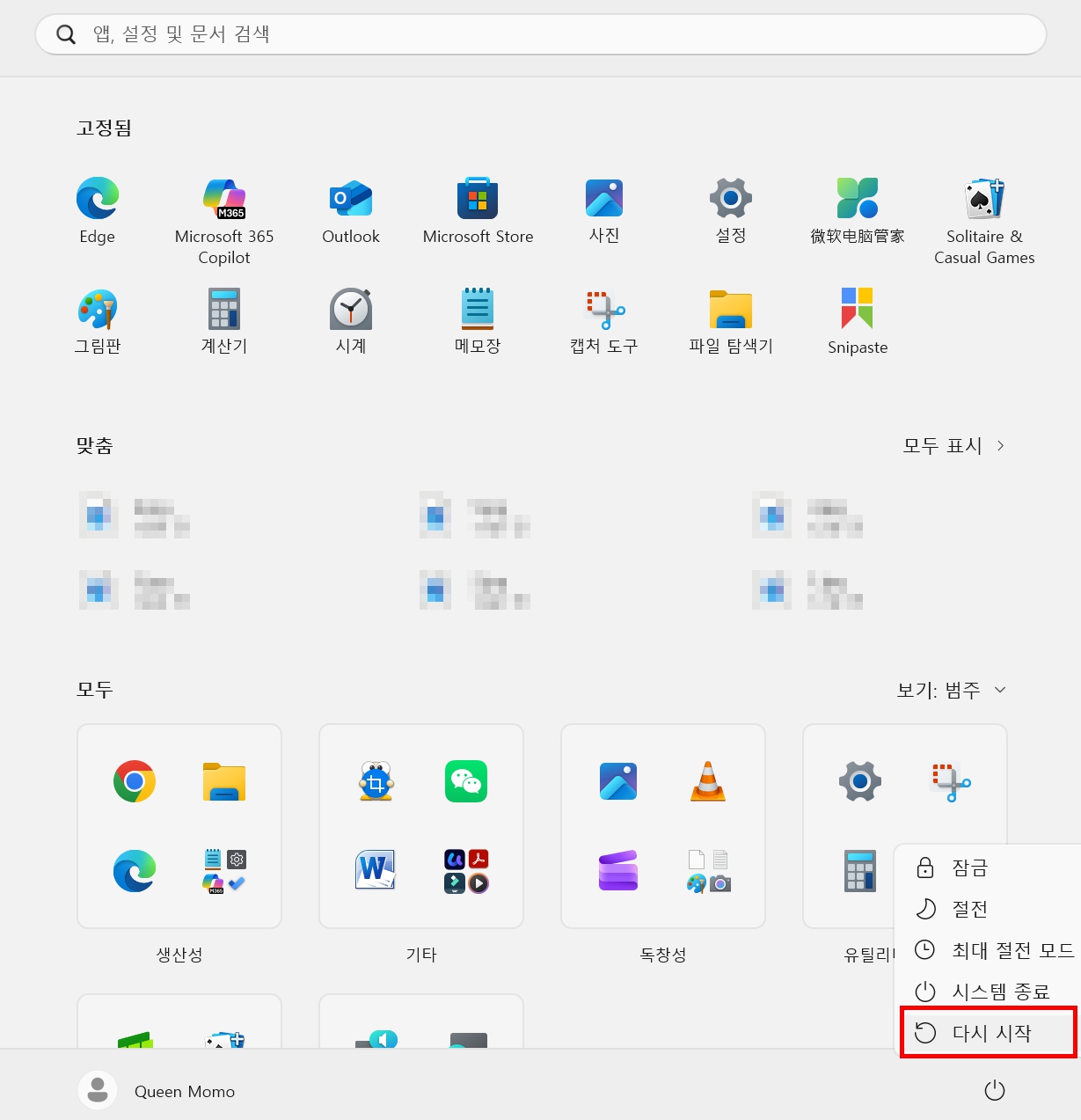Choose 절전 (Sleep) from power menu
This screenshot has height=1120, width=1081.
click(988, 909)
